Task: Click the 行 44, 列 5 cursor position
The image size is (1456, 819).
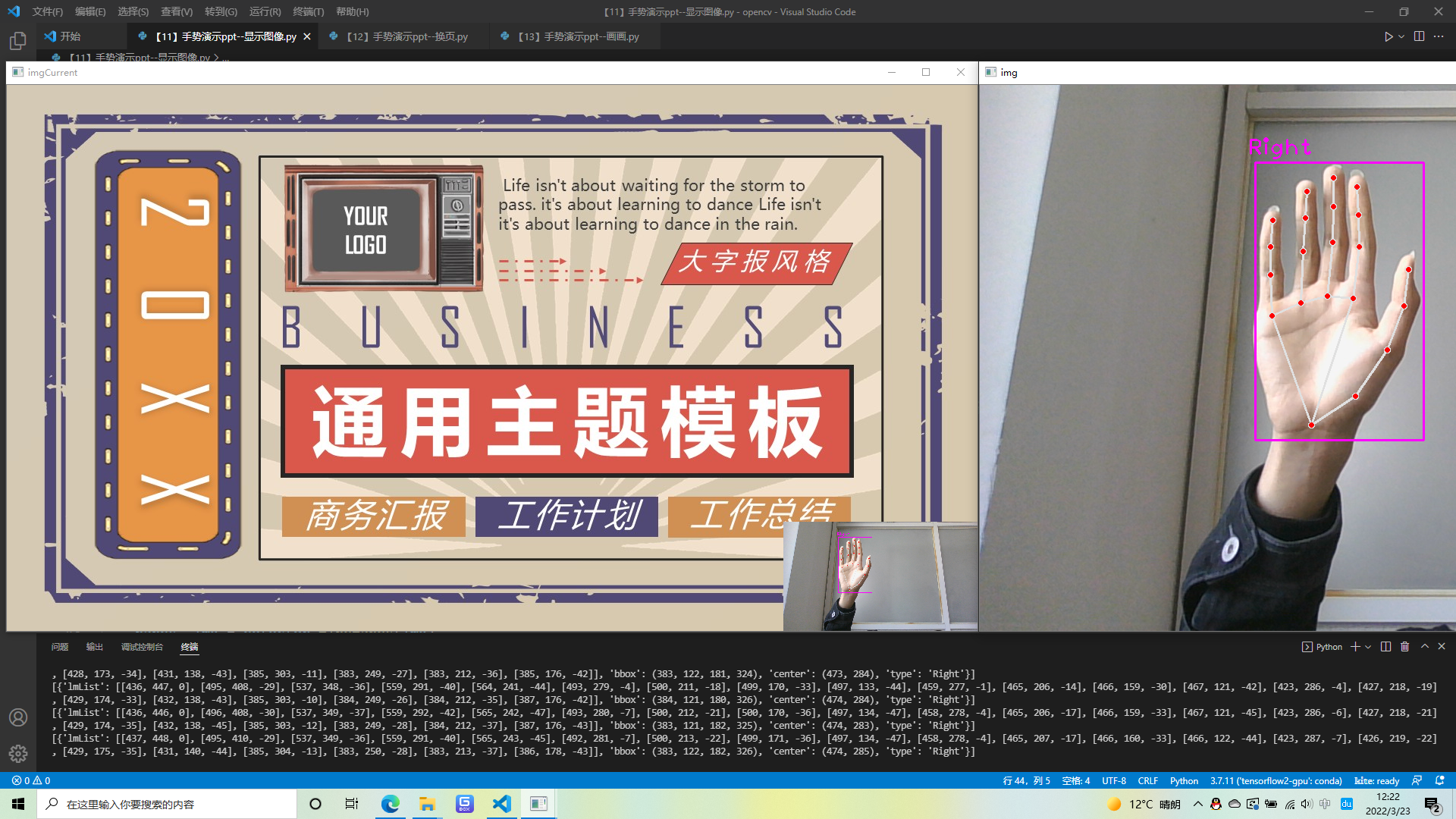Action: 1026,780
